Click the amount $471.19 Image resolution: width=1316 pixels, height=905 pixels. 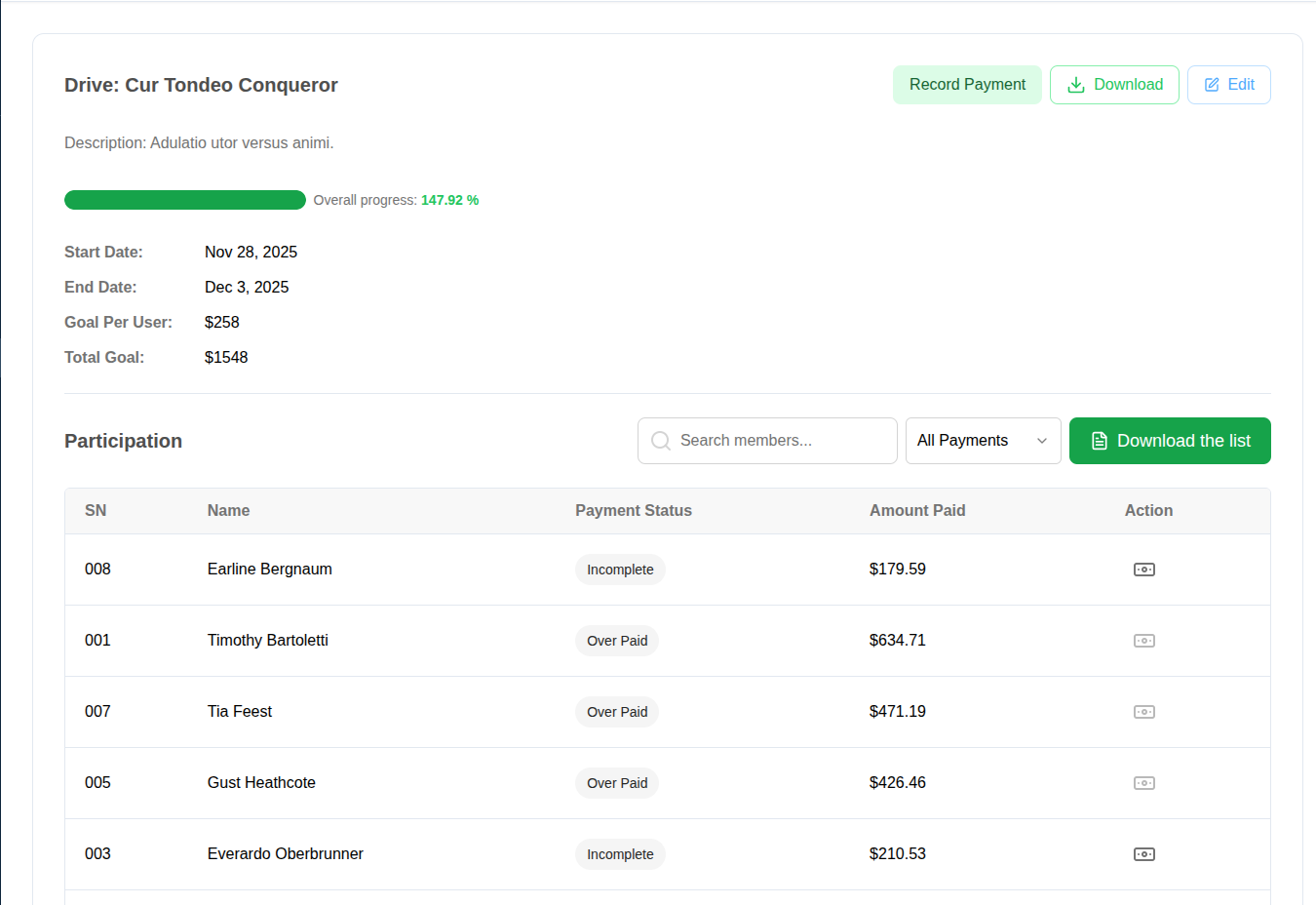coord(898,712)
